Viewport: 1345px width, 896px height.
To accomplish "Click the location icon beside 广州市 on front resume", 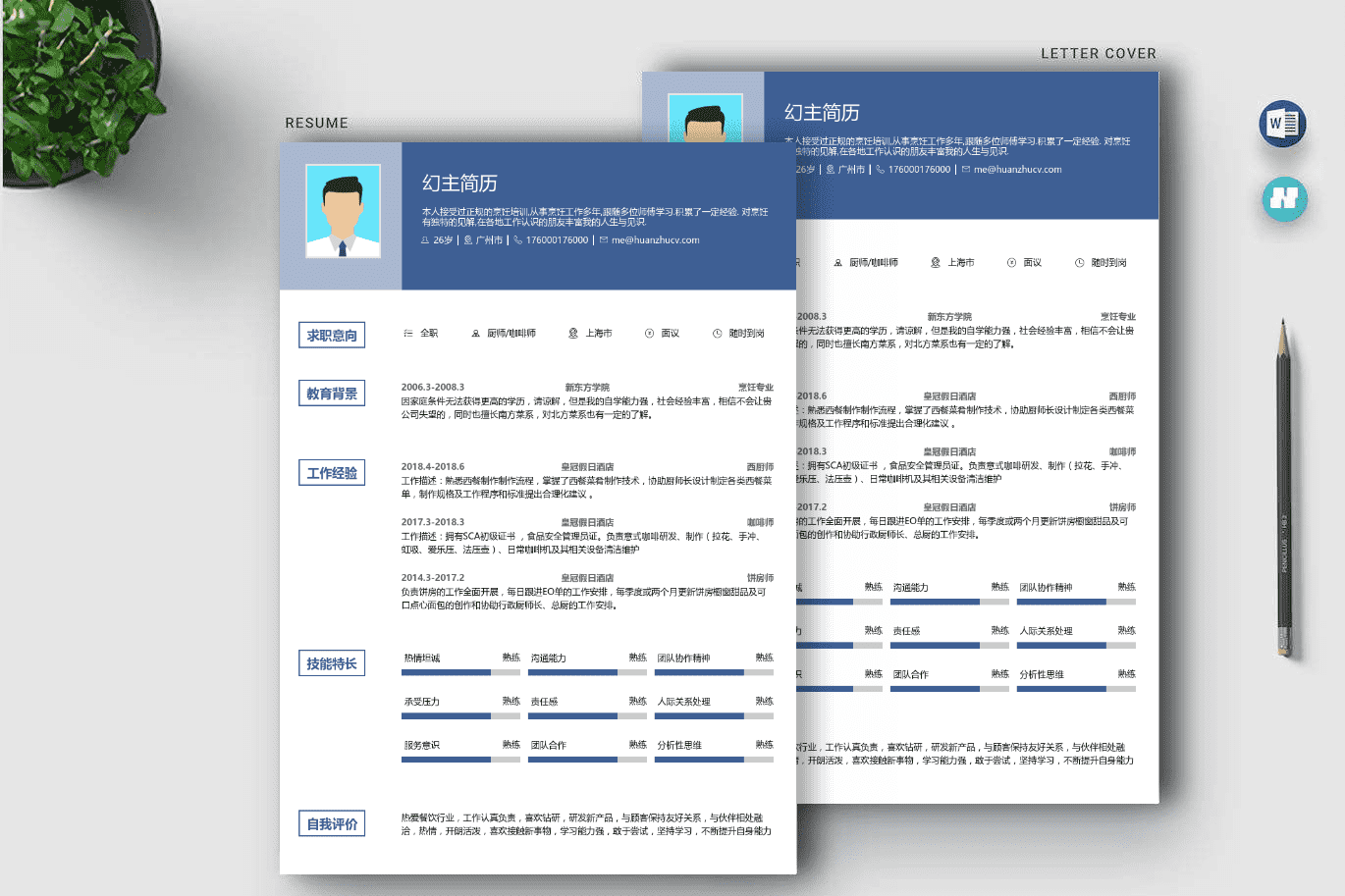I will pyautogui.click(x=468, y=240).
